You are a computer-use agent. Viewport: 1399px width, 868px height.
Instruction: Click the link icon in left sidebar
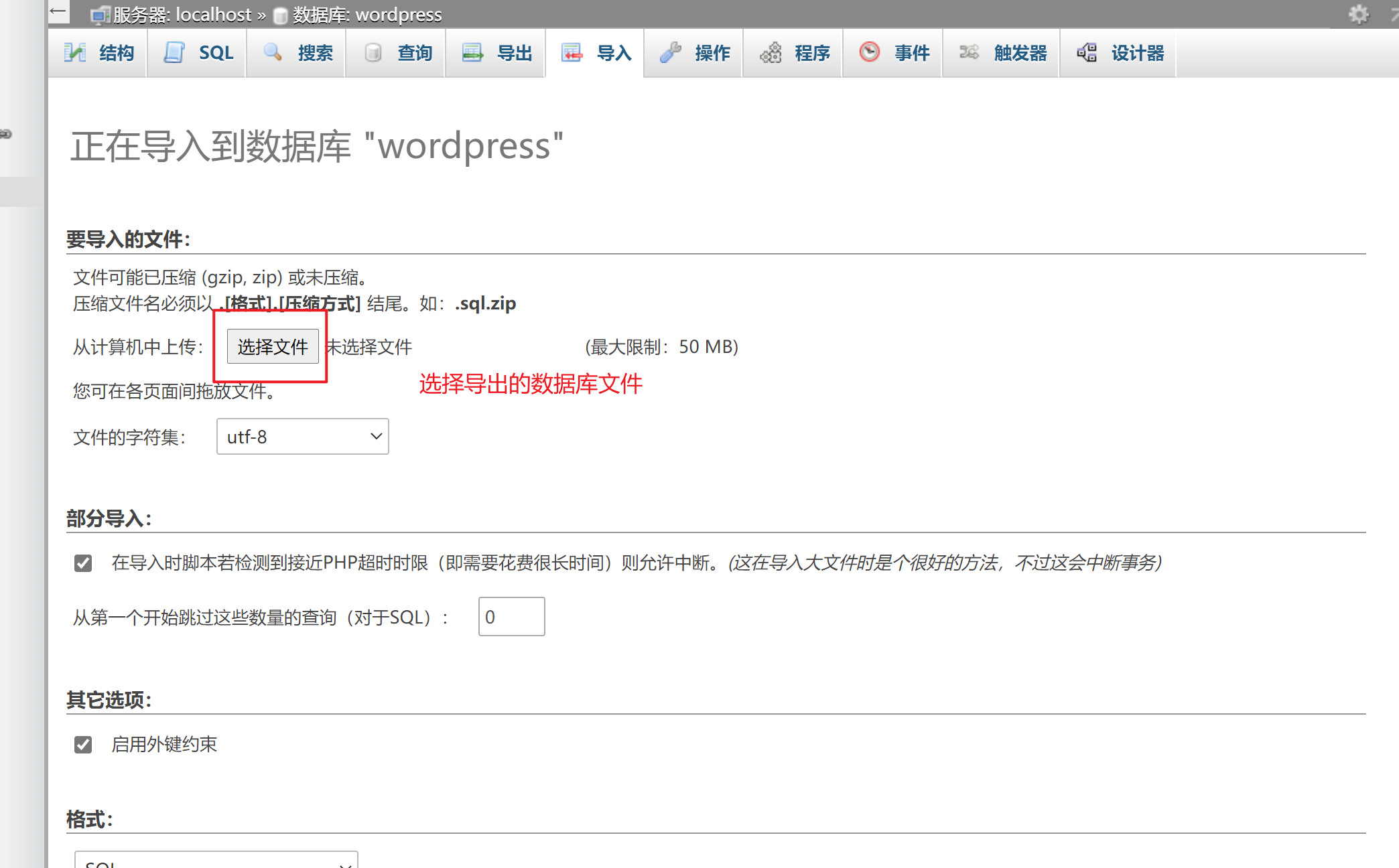[5, 134]
